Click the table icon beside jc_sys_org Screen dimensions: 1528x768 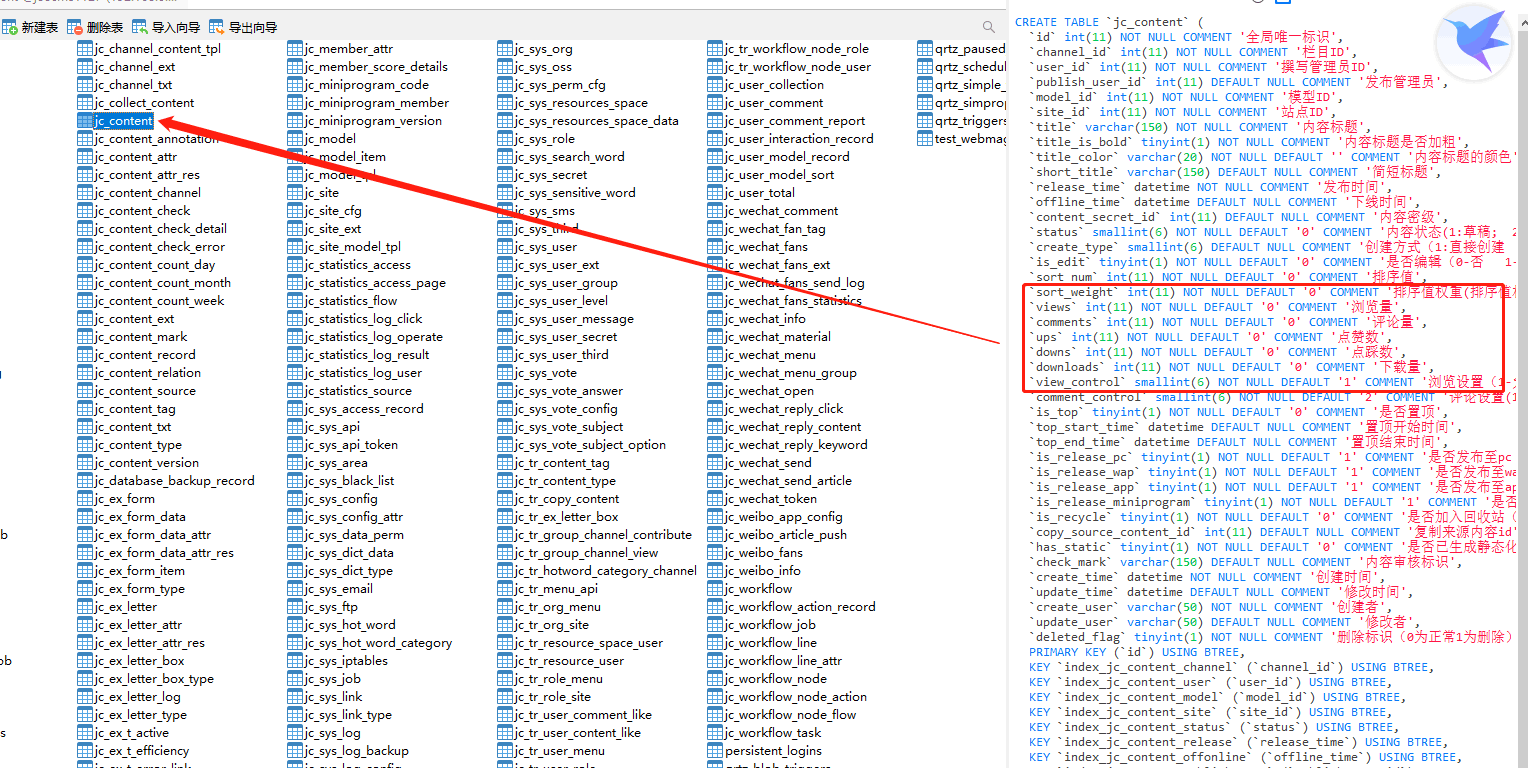click(505, 49)
